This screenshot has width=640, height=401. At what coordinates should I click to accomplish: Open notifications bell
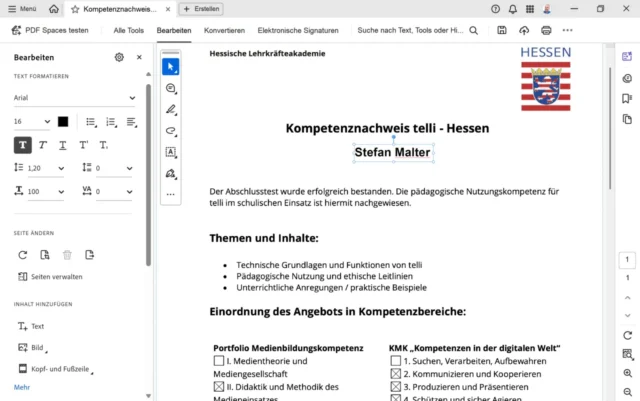(513, 9)
